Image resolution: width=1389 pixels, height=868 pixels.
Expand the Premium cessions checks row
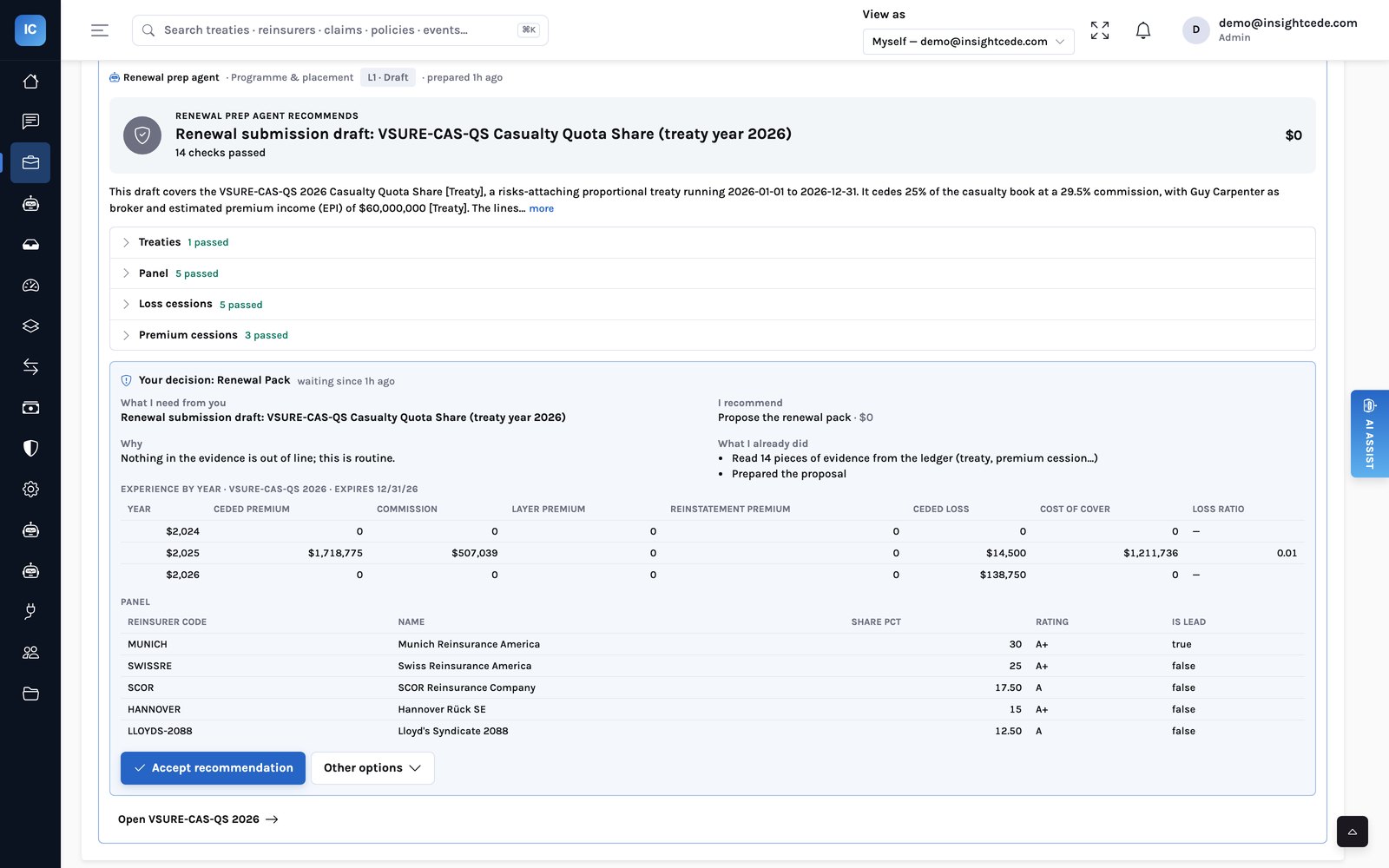(712, 335)
